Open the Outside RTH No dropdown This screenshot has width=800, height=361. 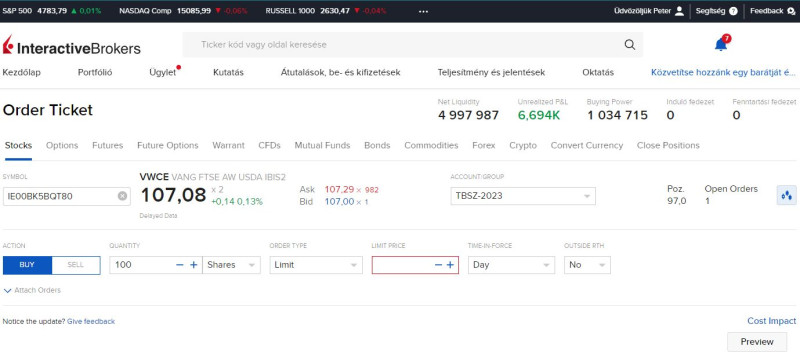587,265
